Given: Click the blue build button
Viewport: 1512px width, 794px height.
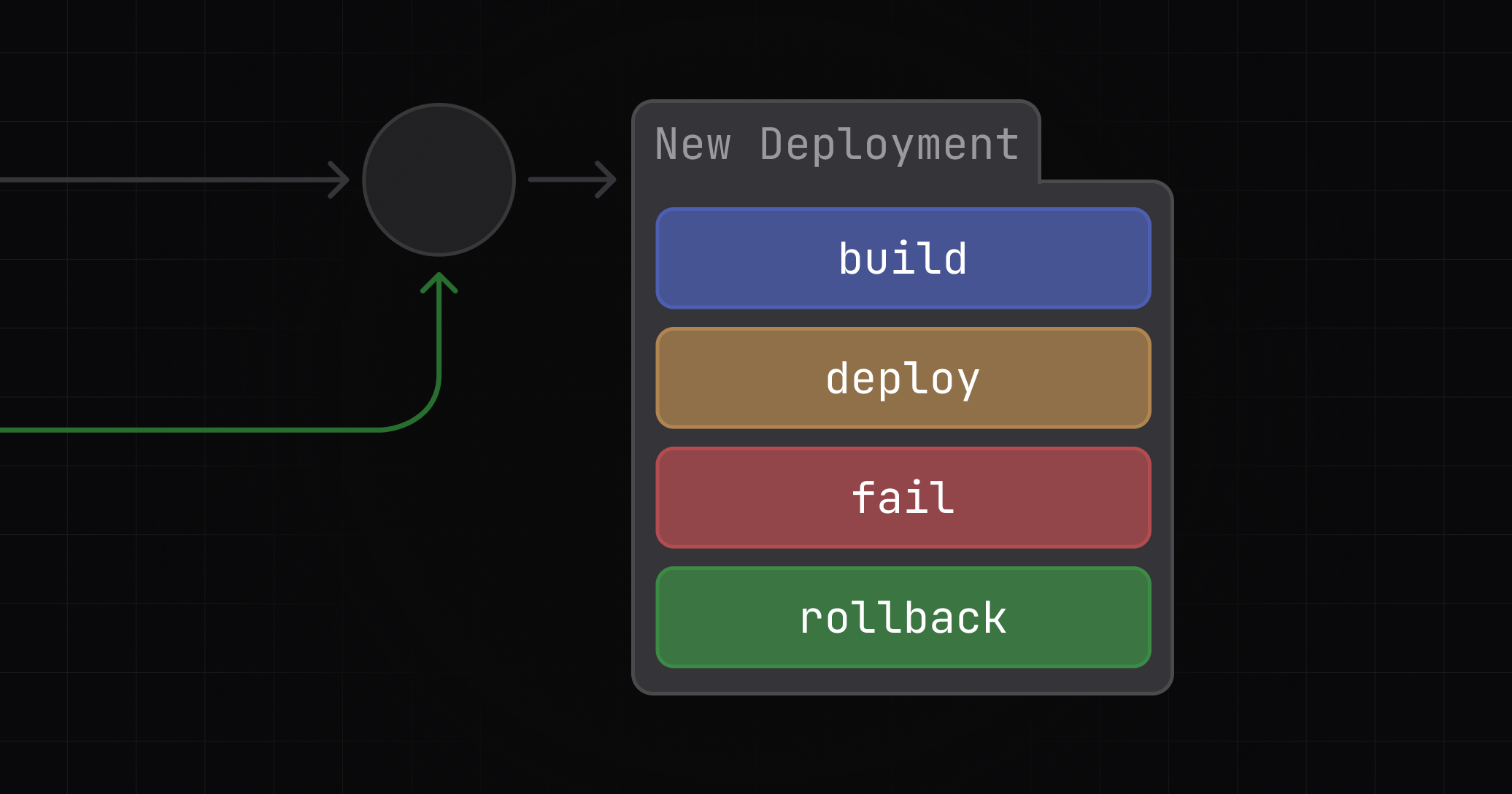Looking at the screenshot, I should coord(903,258).
